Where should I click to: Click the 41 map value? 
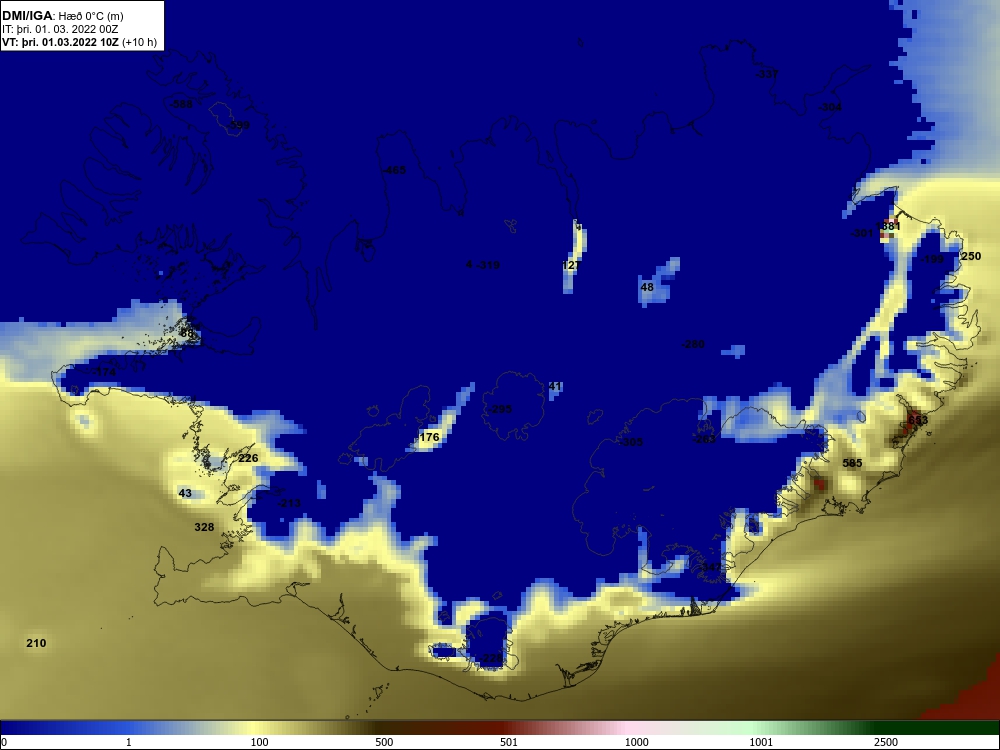click(555, 386)
